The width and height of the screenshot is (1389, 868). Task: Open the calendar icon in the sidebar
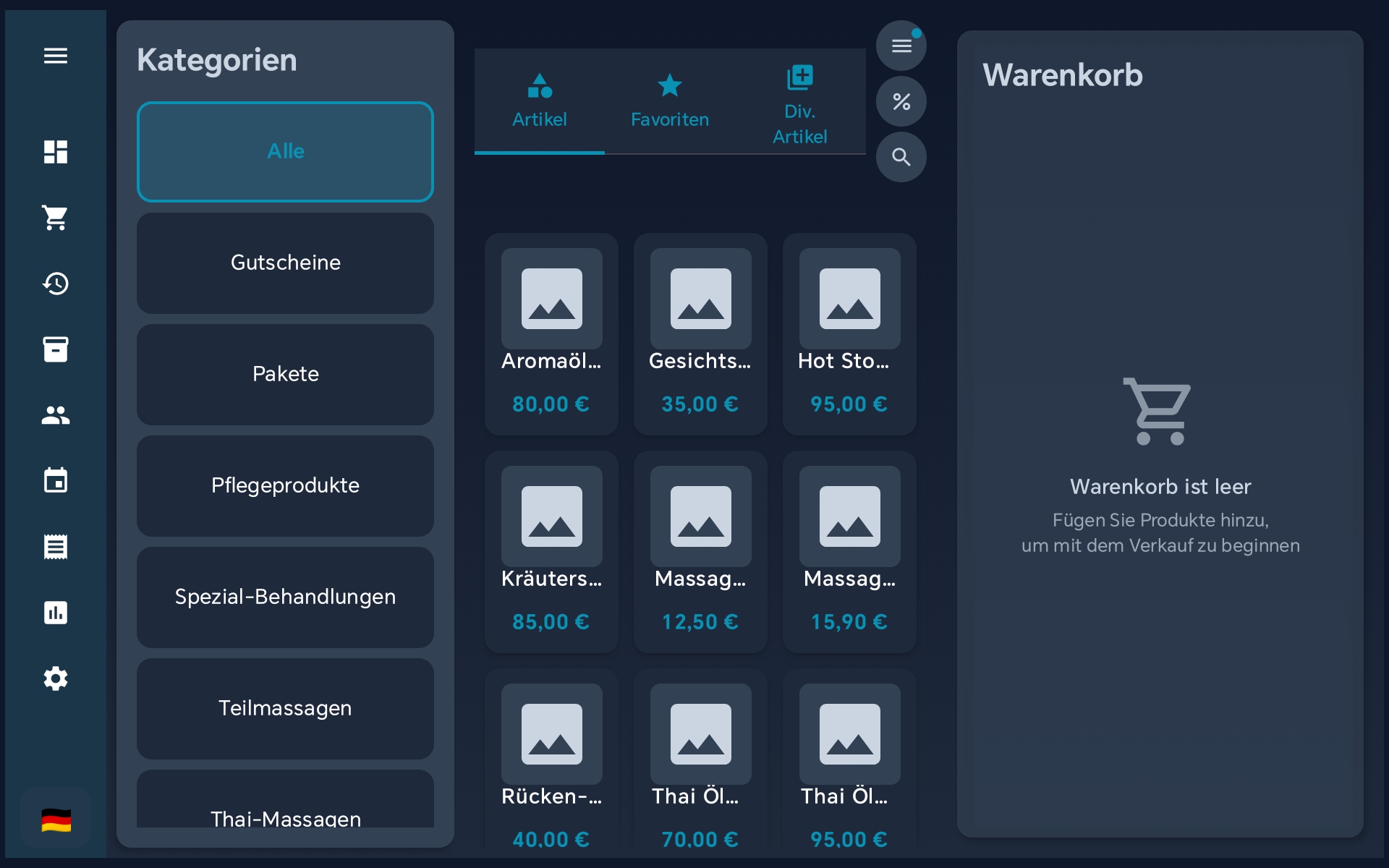tap(56, 480)
